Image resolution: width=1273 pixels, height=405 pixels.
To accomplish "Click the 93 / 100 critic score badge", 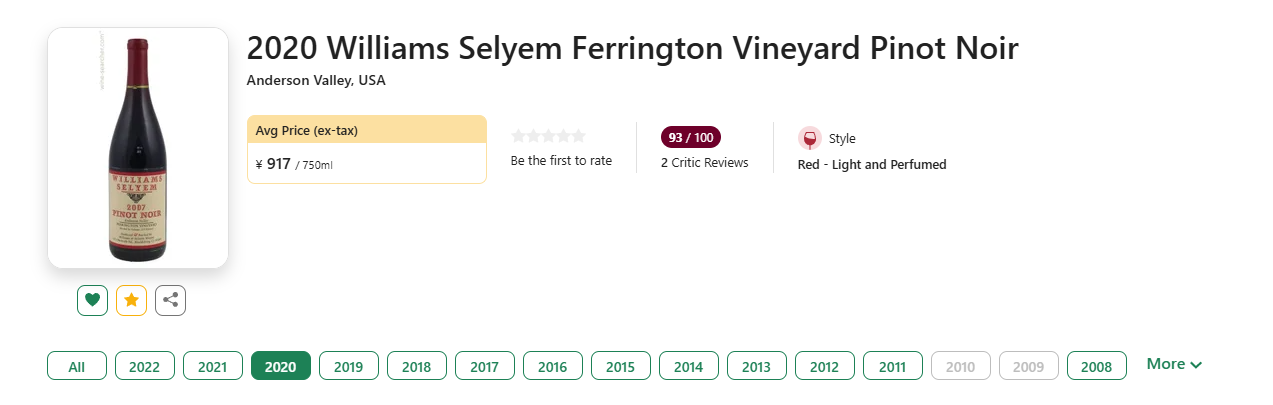I will coord(691,137).
